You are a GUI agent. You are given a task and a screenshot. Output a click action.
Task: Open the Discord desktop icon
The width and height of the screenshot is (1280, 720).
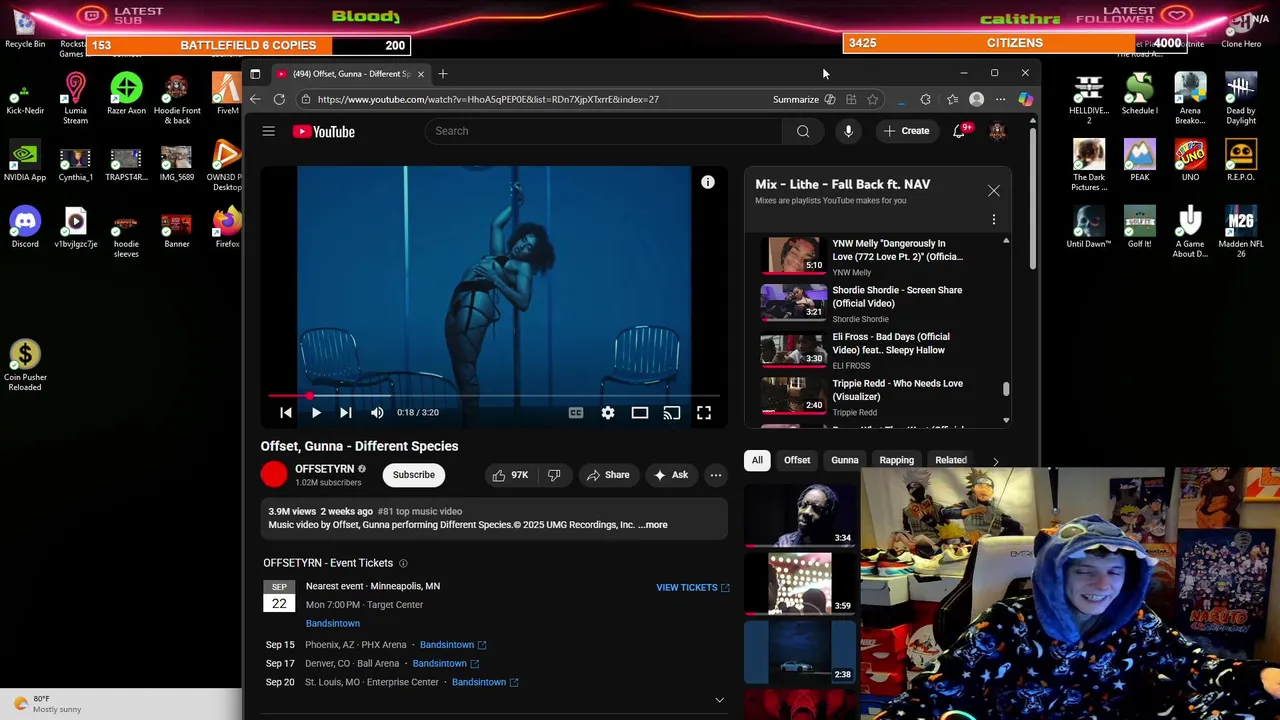[x=25, y=227]
